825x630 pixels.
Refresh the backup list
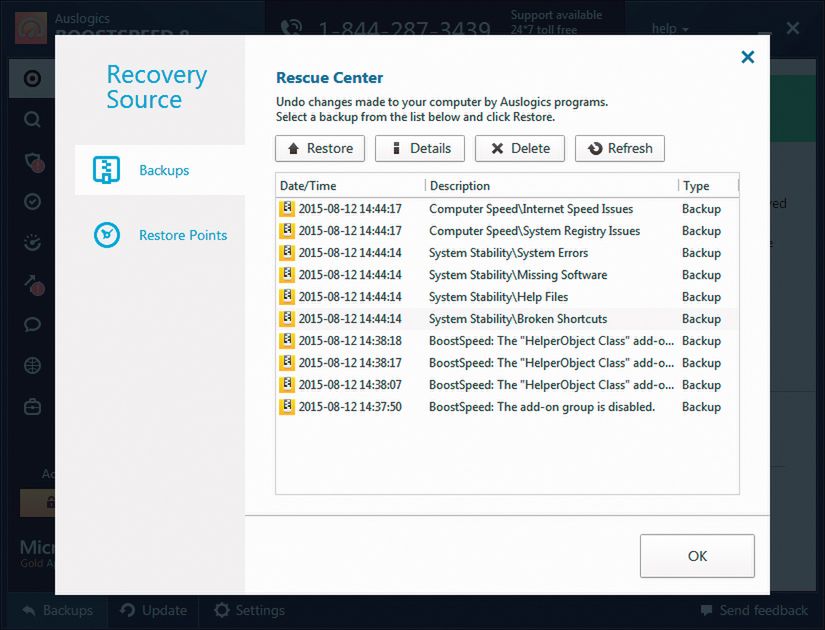click(x=619, y=148)
